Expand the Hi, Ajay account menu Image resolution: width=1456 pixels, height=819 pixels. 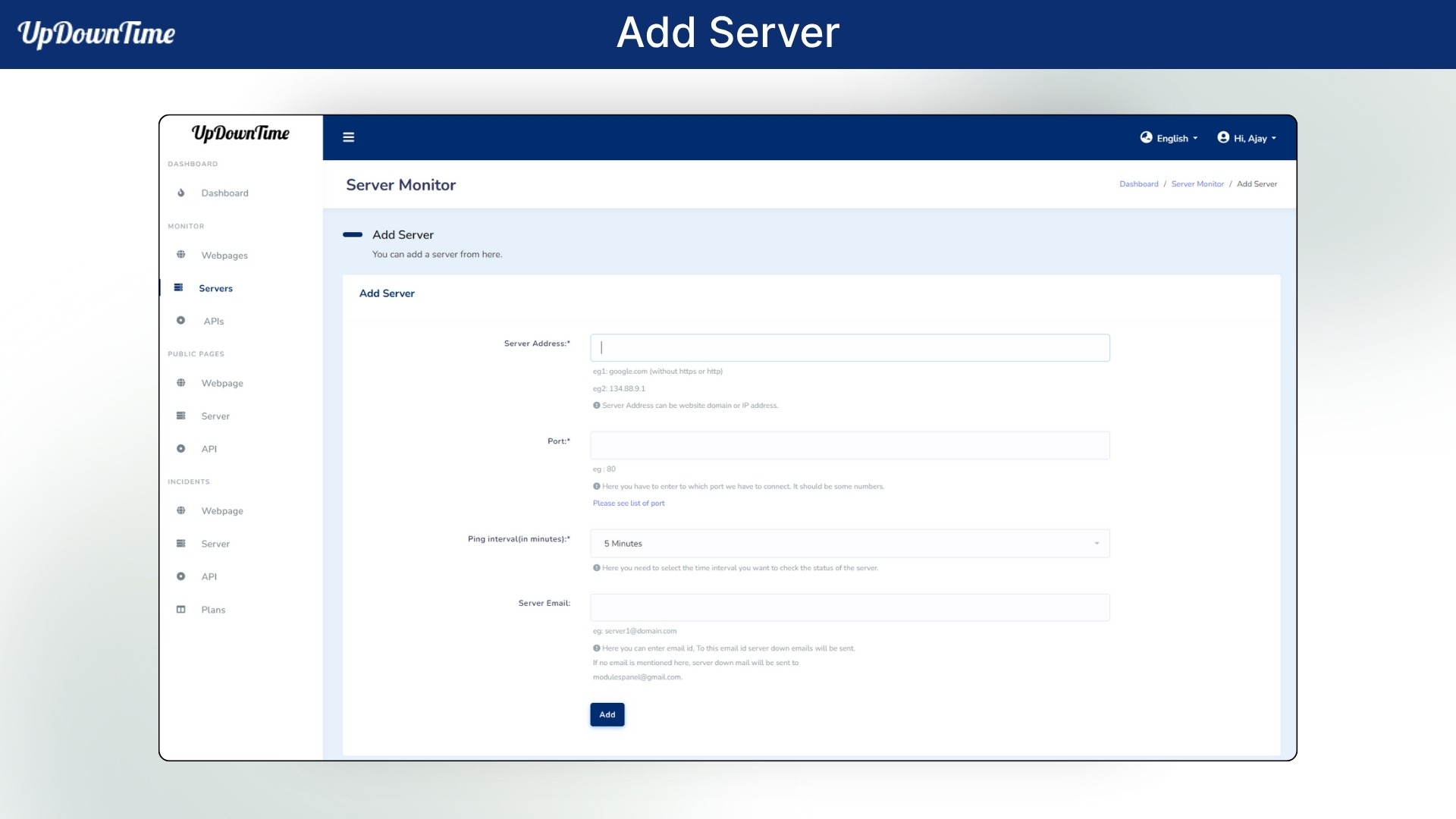[x=1247, y=137]
